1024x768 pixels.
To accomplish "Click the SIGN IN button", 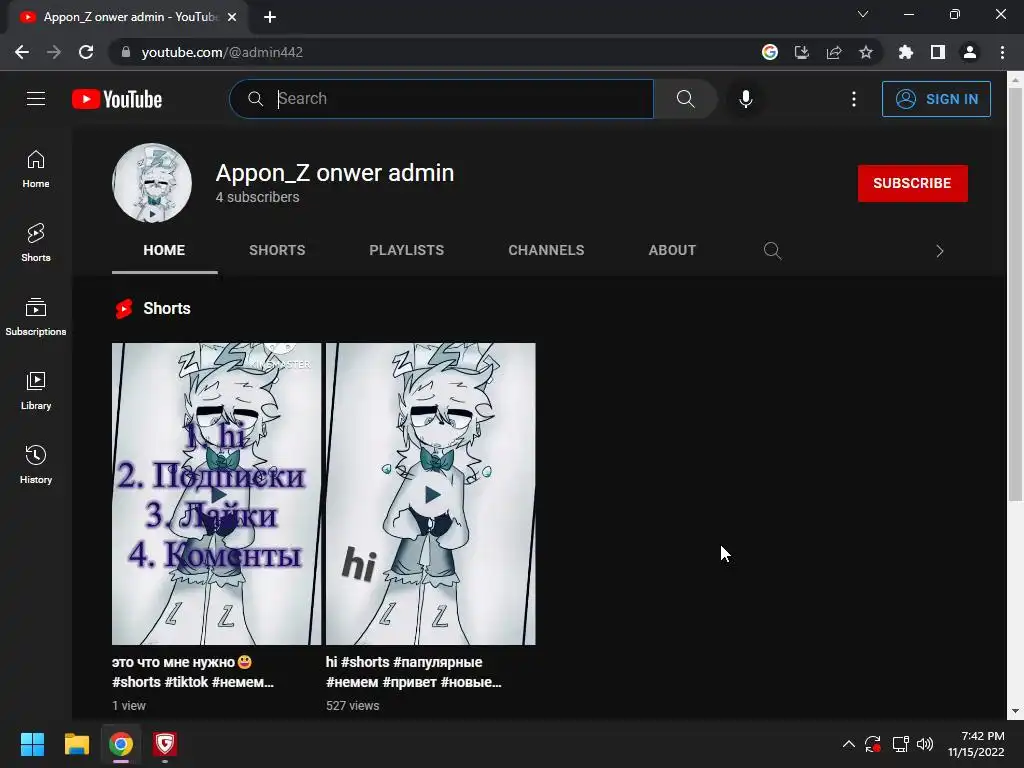I will pos(936,99).
